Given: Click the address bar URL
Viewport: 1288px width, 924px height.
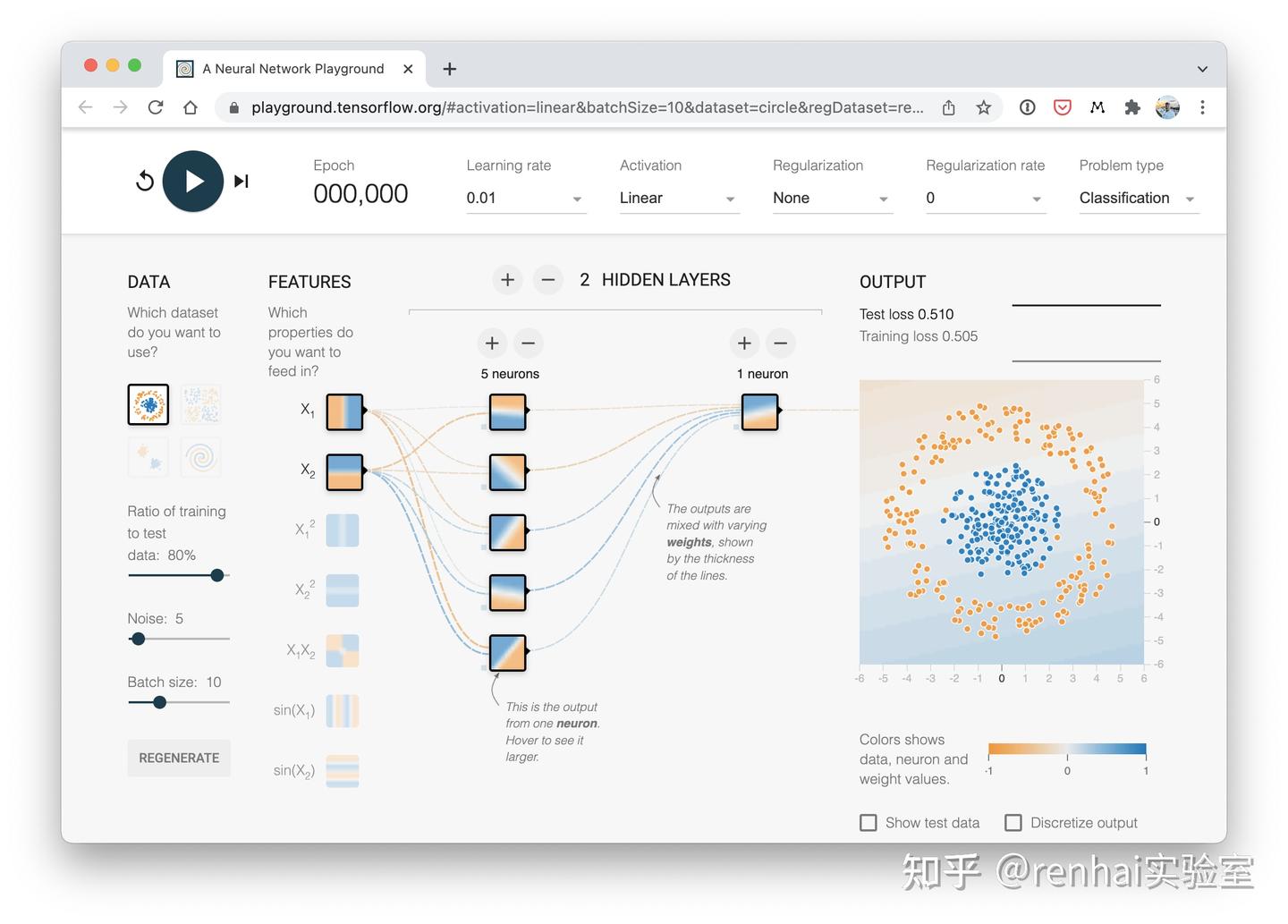Looking at the screenshot, I should [587, 107].
